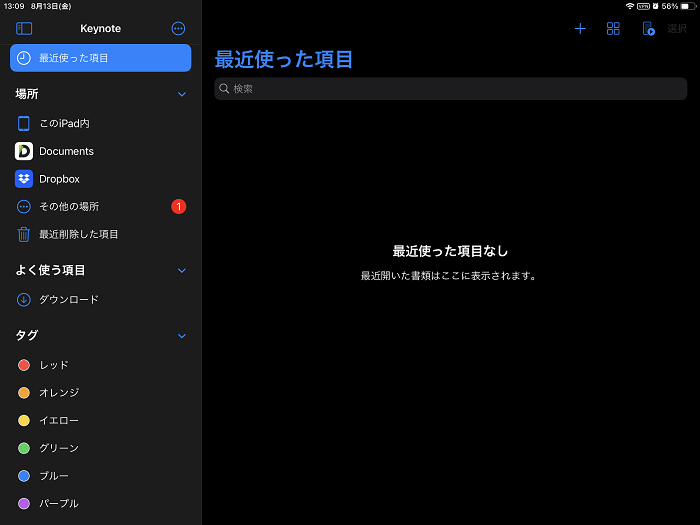Select the orange tag color dot
This screenshot has width=700, height=525.
tap(24, 393)
